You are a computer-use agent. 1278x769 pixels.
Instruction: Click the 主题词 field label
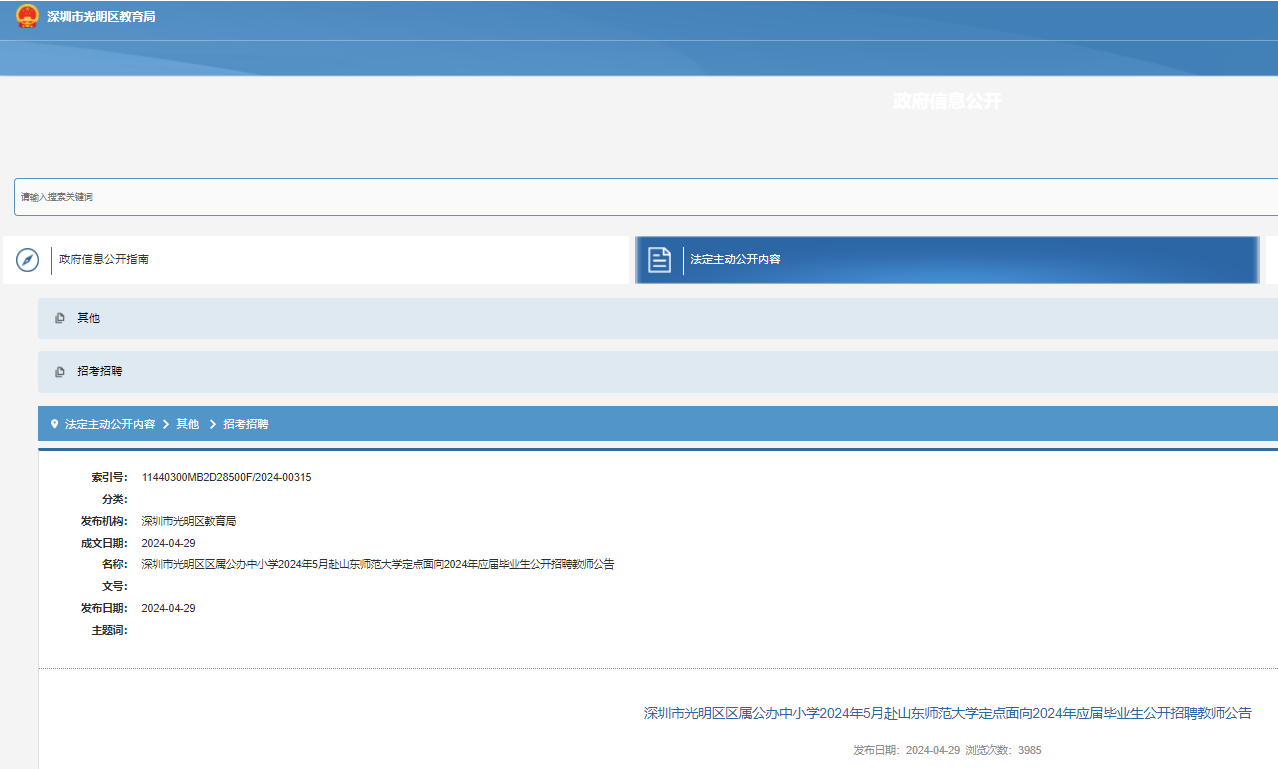[x=109, y=630]
